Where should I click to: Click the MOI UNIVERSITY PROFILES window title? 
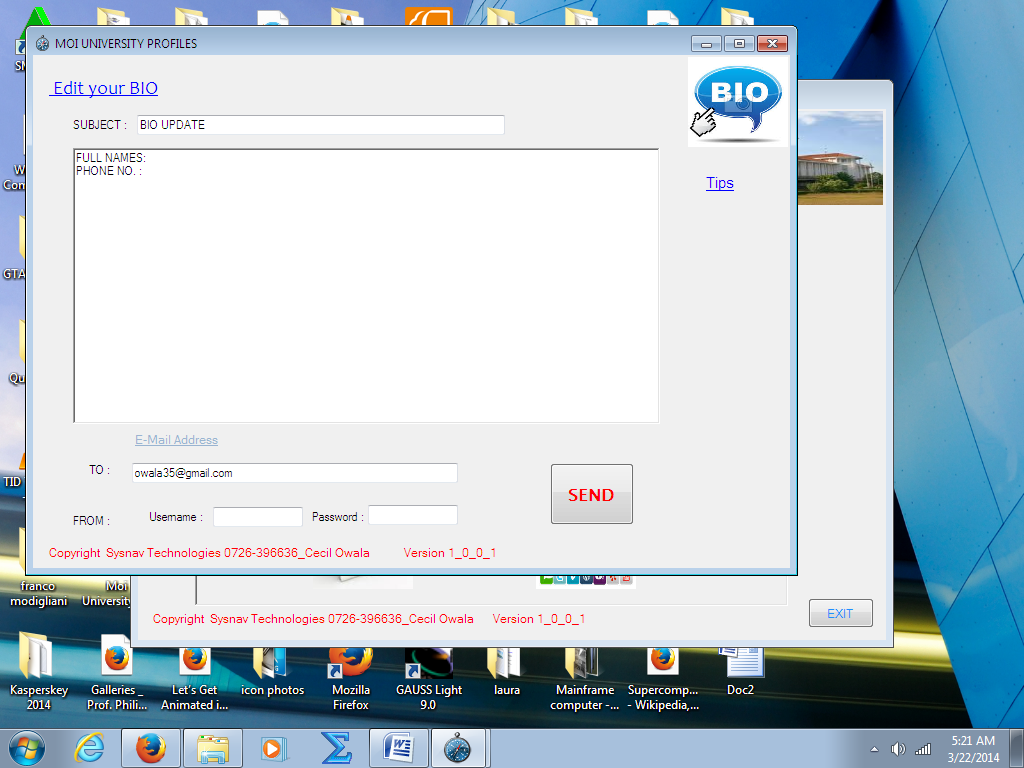point(126,44)
